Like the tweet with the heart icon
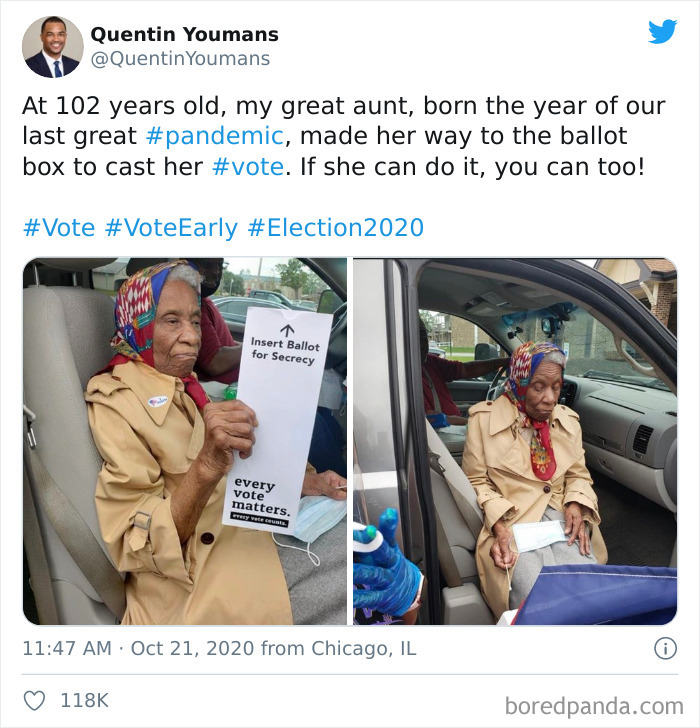The width and height of the screenshot is (700, 728). pyautogui.click(x=34, y=700)
